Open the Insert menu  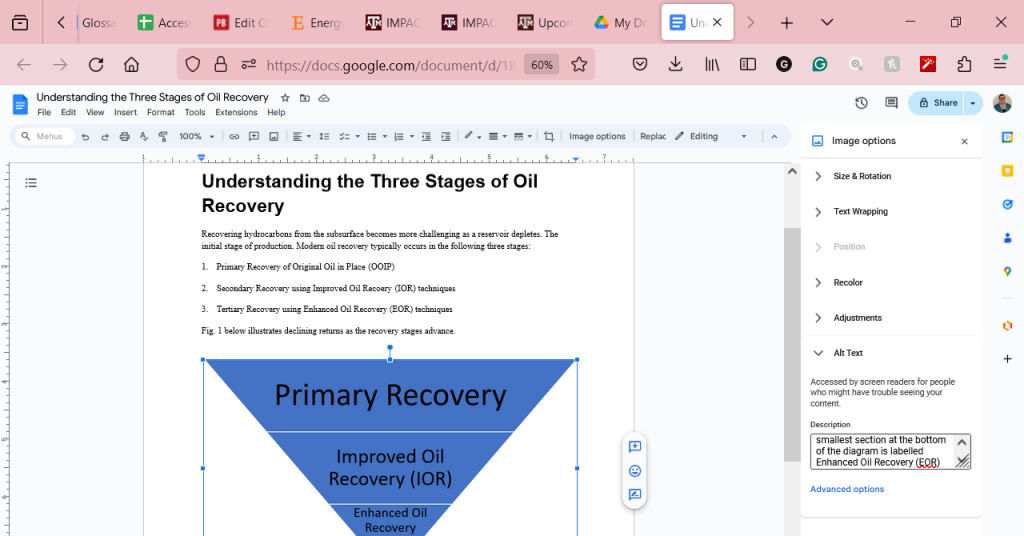(x=125, y=112)
